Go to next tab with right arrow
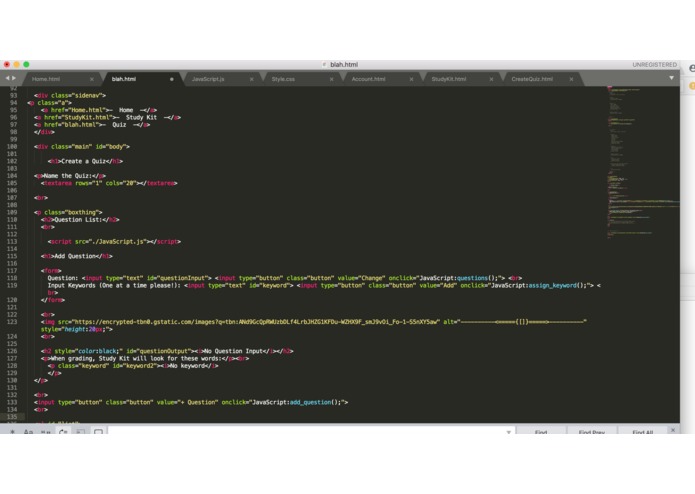The width and height of the screenshot is (695, 494). [14, 78]
